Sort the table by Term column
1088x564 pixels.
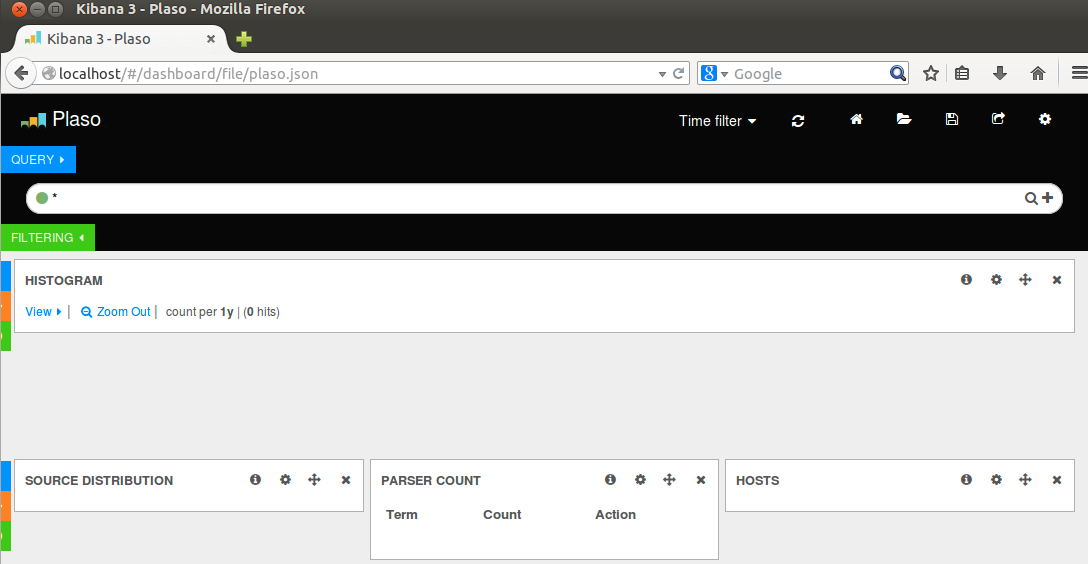click(402, 514)
